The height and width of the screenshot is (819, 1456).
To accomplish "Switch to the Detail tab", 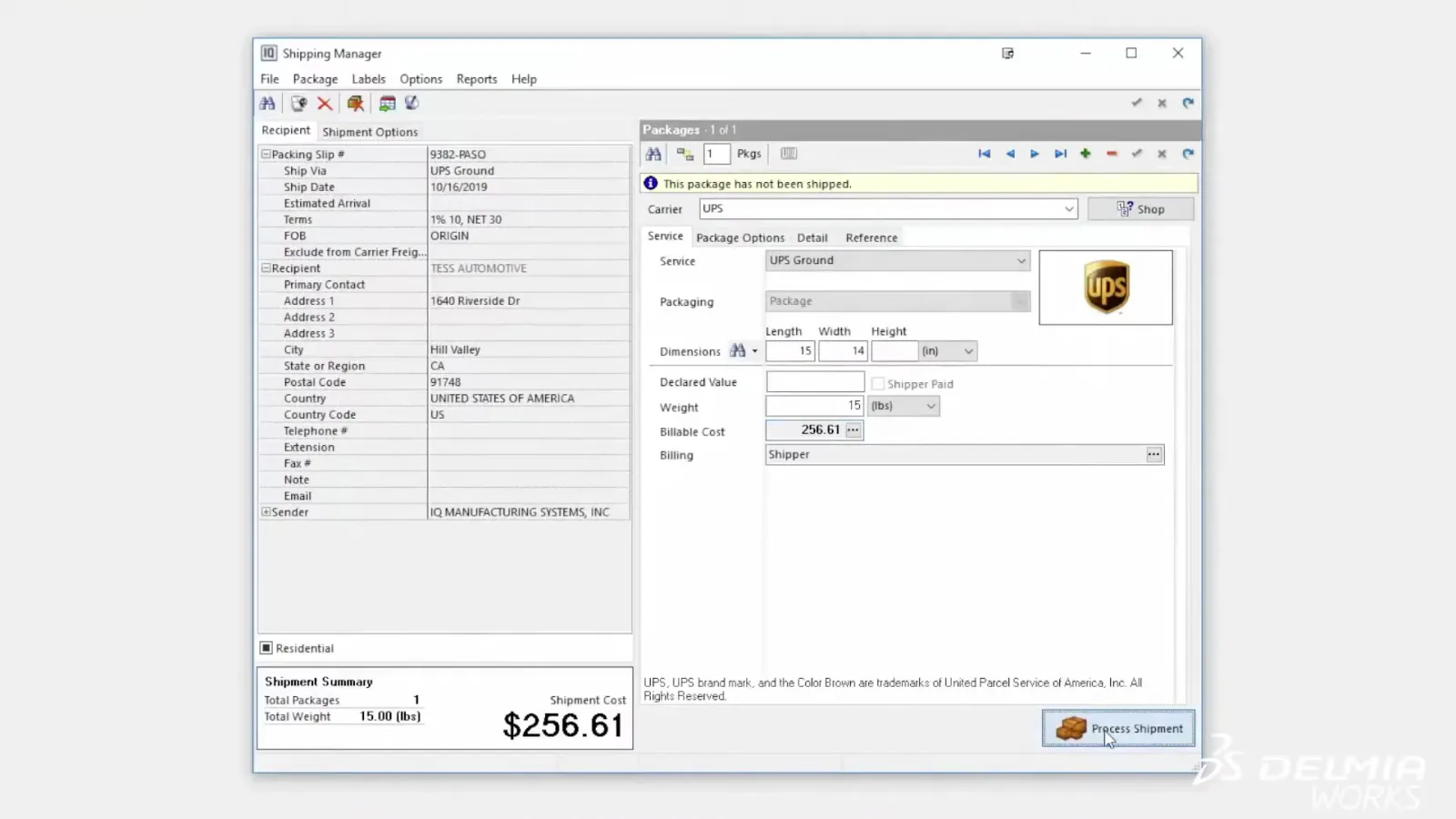I will point(812,238).
